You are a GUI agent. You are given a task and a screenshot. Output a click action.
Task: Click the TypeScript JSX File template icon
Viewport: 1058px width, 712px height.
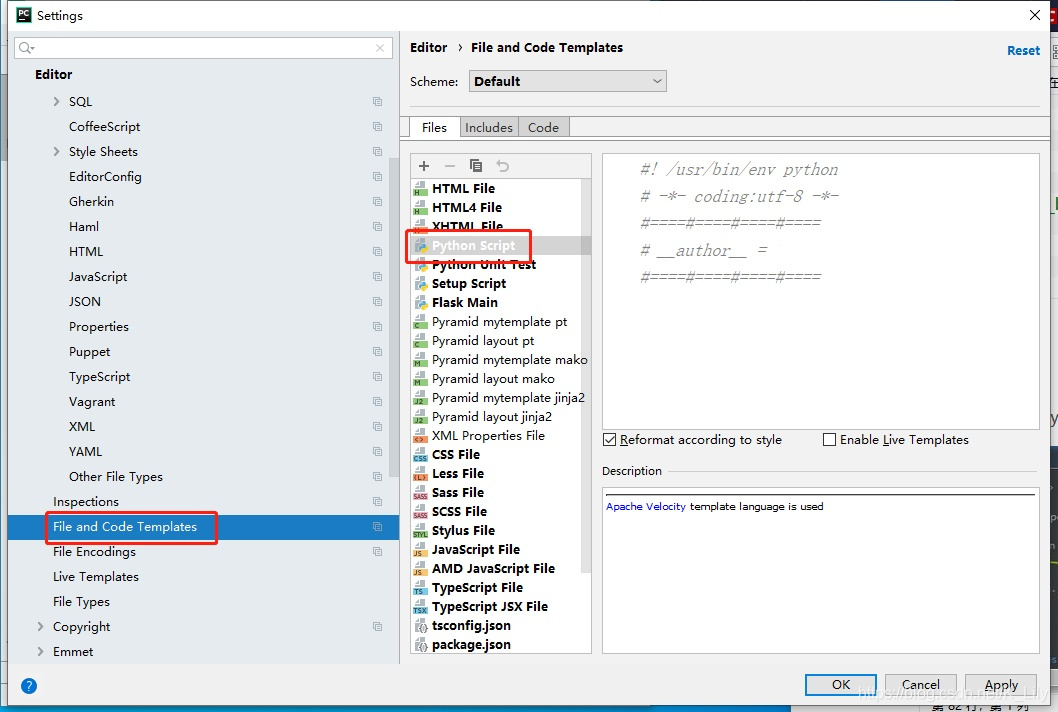(x=420, y=607)
